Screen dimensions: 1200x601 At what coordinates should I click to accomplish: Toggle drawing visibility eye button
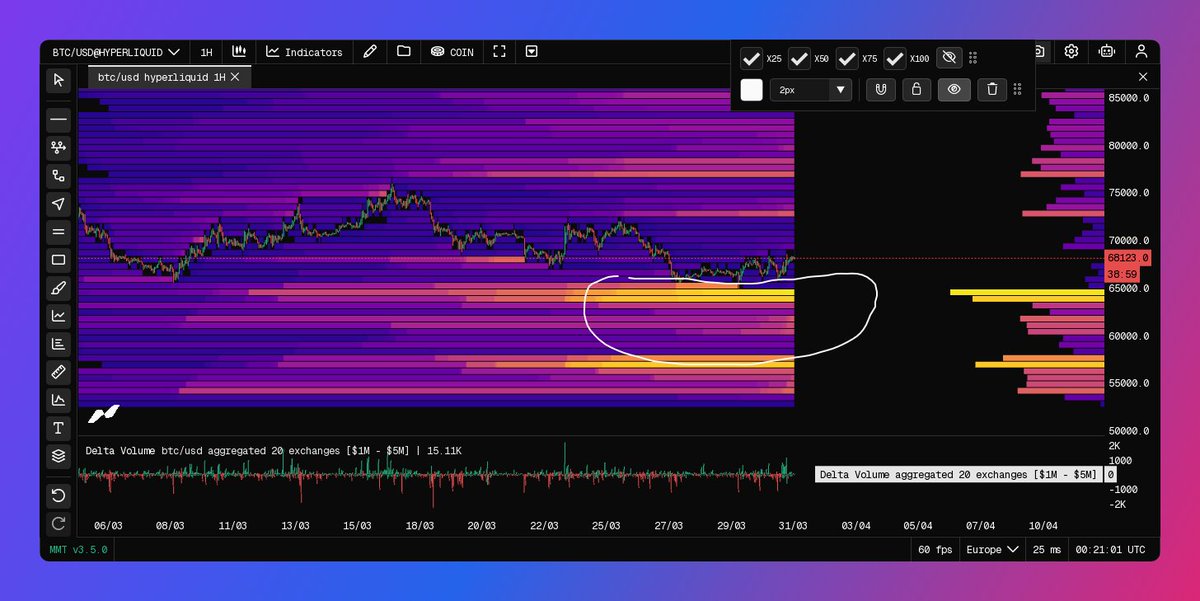point(954,89)
